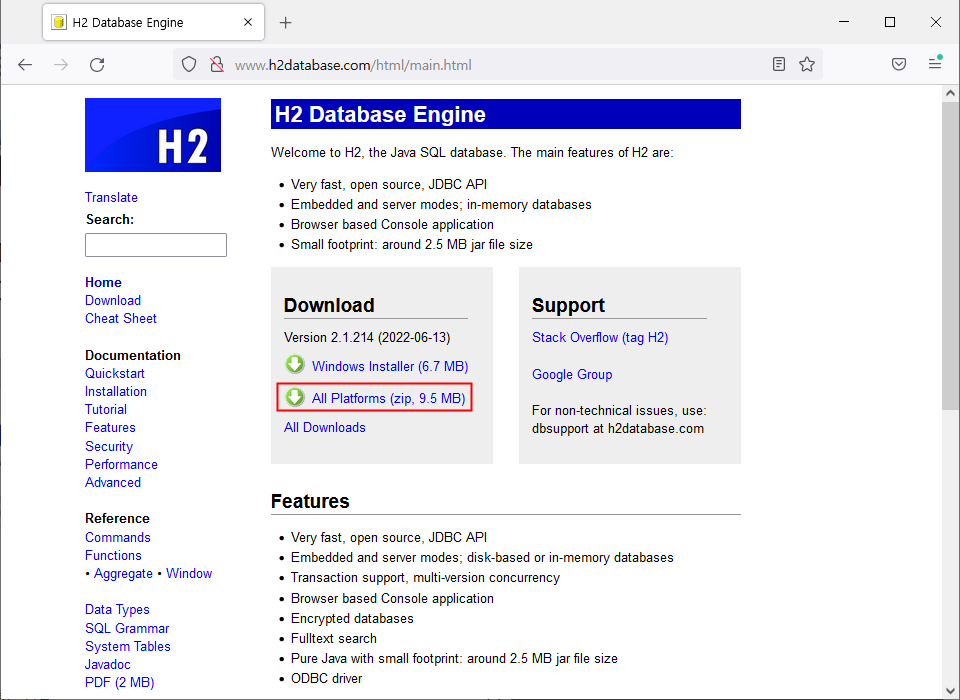Open the SQL Grammar link
This screenshot has width=960, height=700.
click(127, 628)
